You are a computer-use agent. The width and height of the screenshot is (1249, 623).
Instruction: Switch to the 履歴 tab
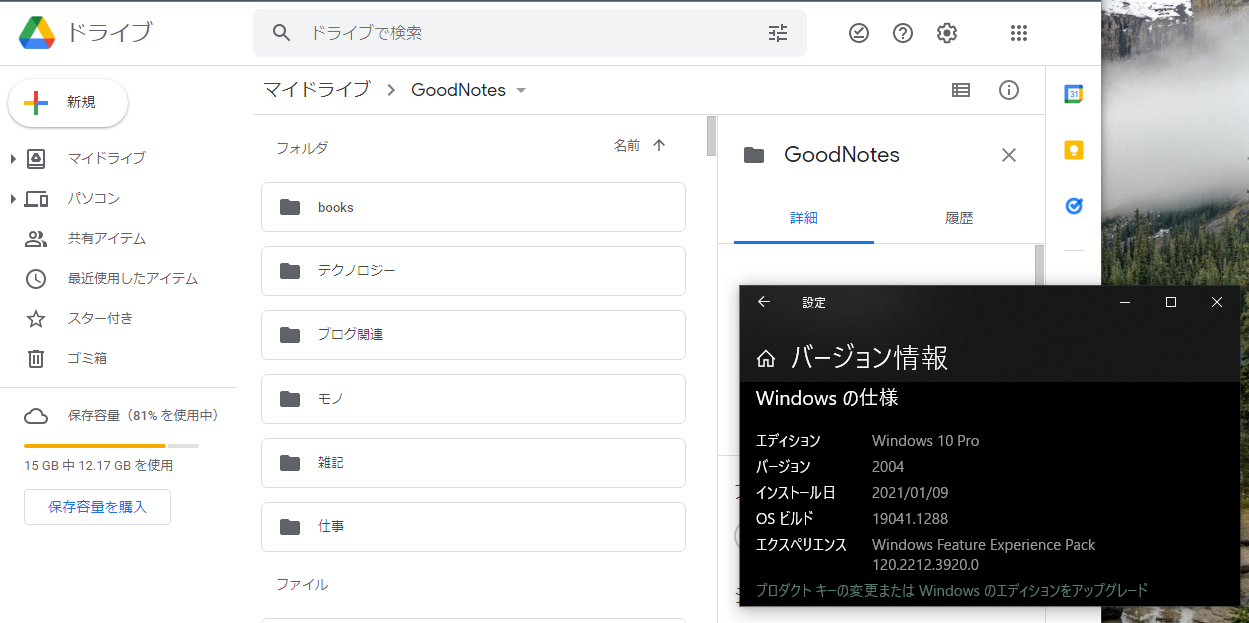click(x=959, y=217)
